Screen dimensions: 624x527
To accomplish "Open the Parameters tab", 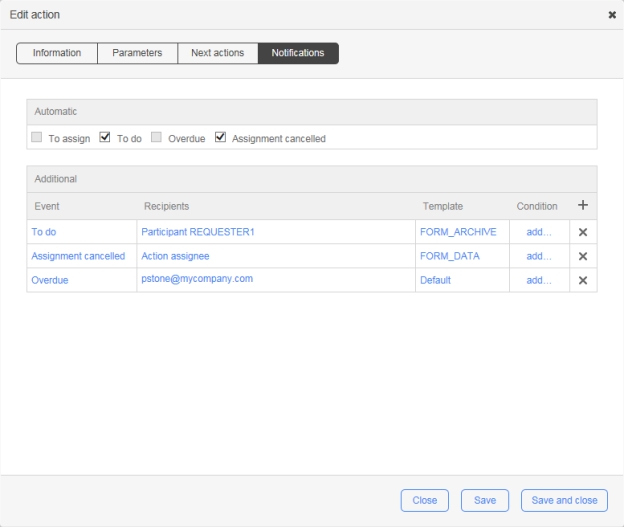I will 137,53.
